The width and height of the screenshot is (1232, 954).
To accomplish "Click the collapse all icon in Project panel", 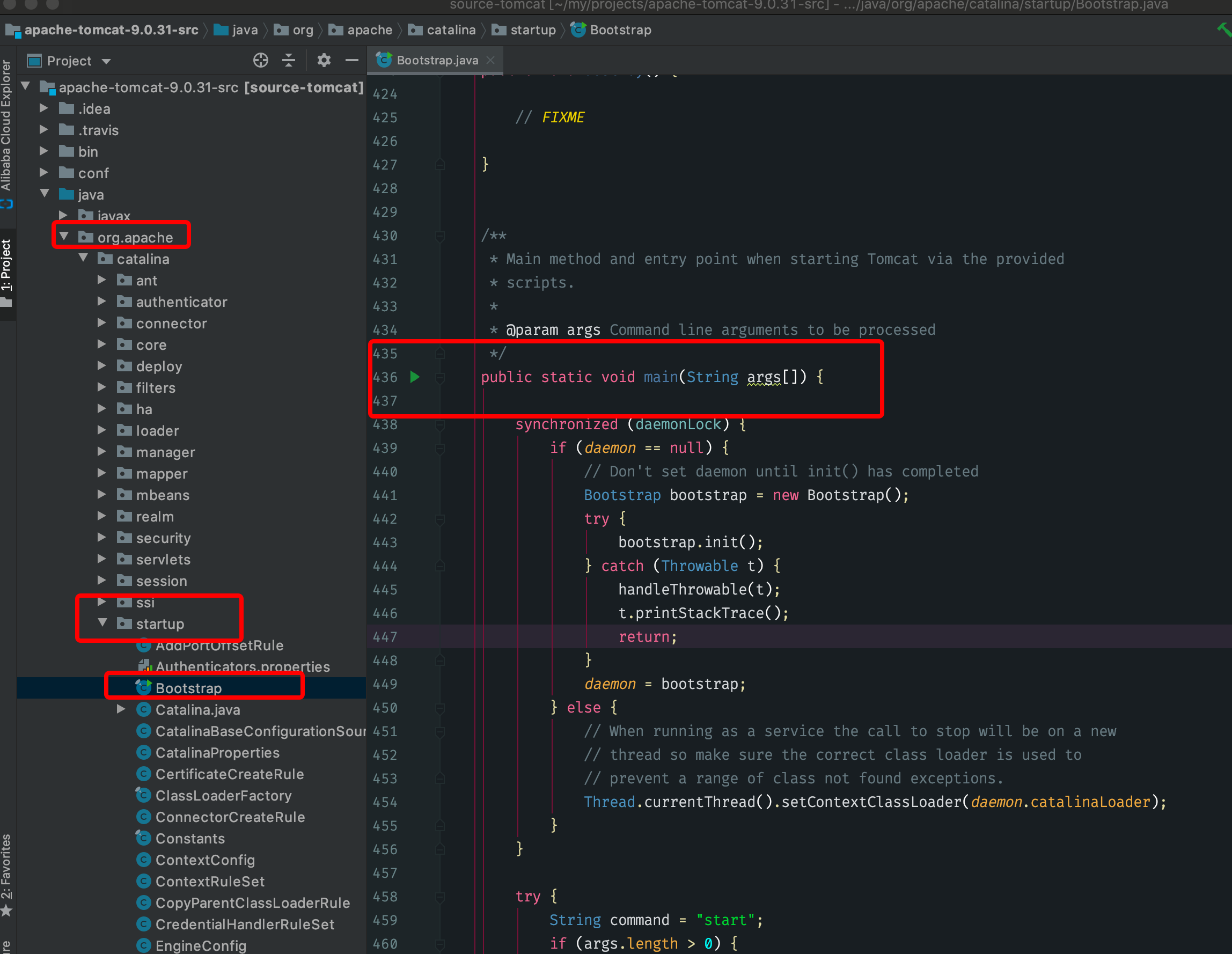I will click(289, 60).
